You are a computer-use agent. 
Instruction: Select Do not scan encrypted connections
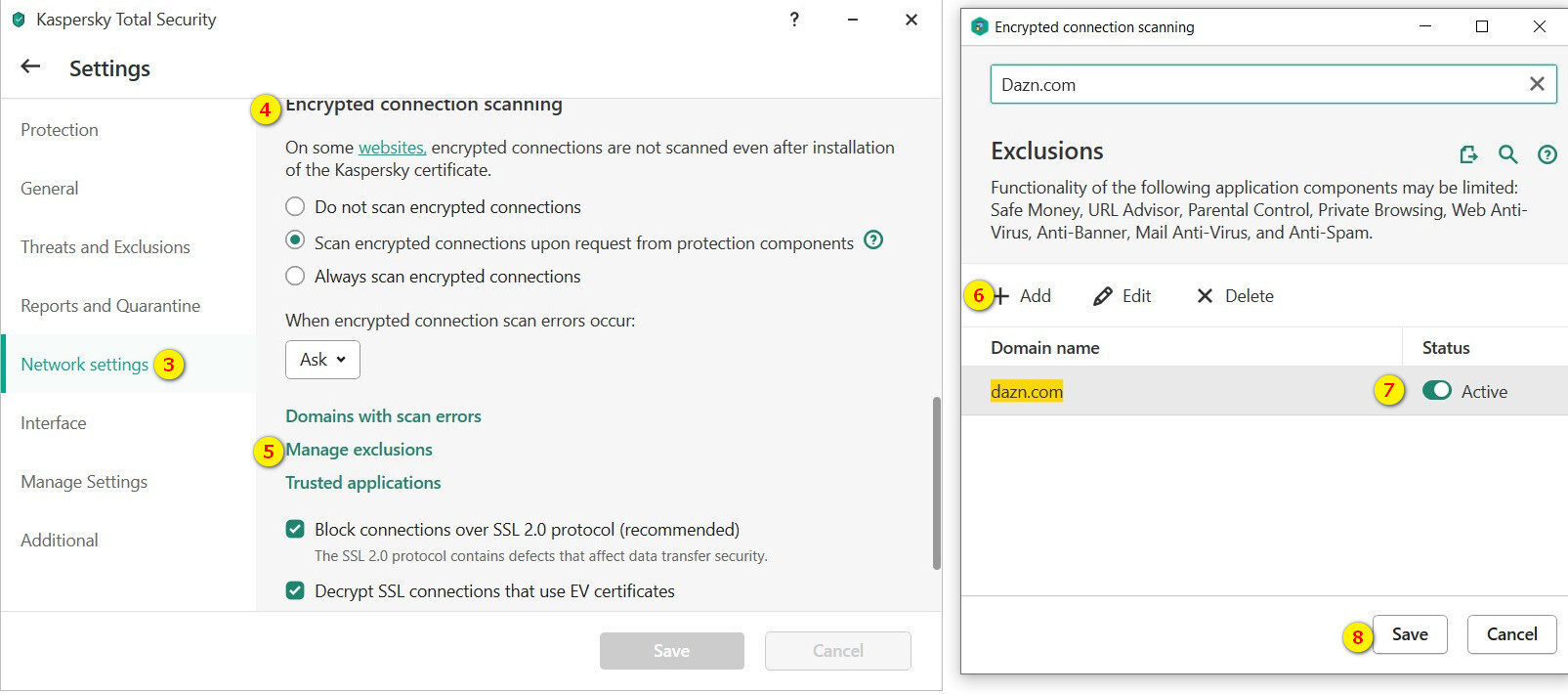point(295,207)
